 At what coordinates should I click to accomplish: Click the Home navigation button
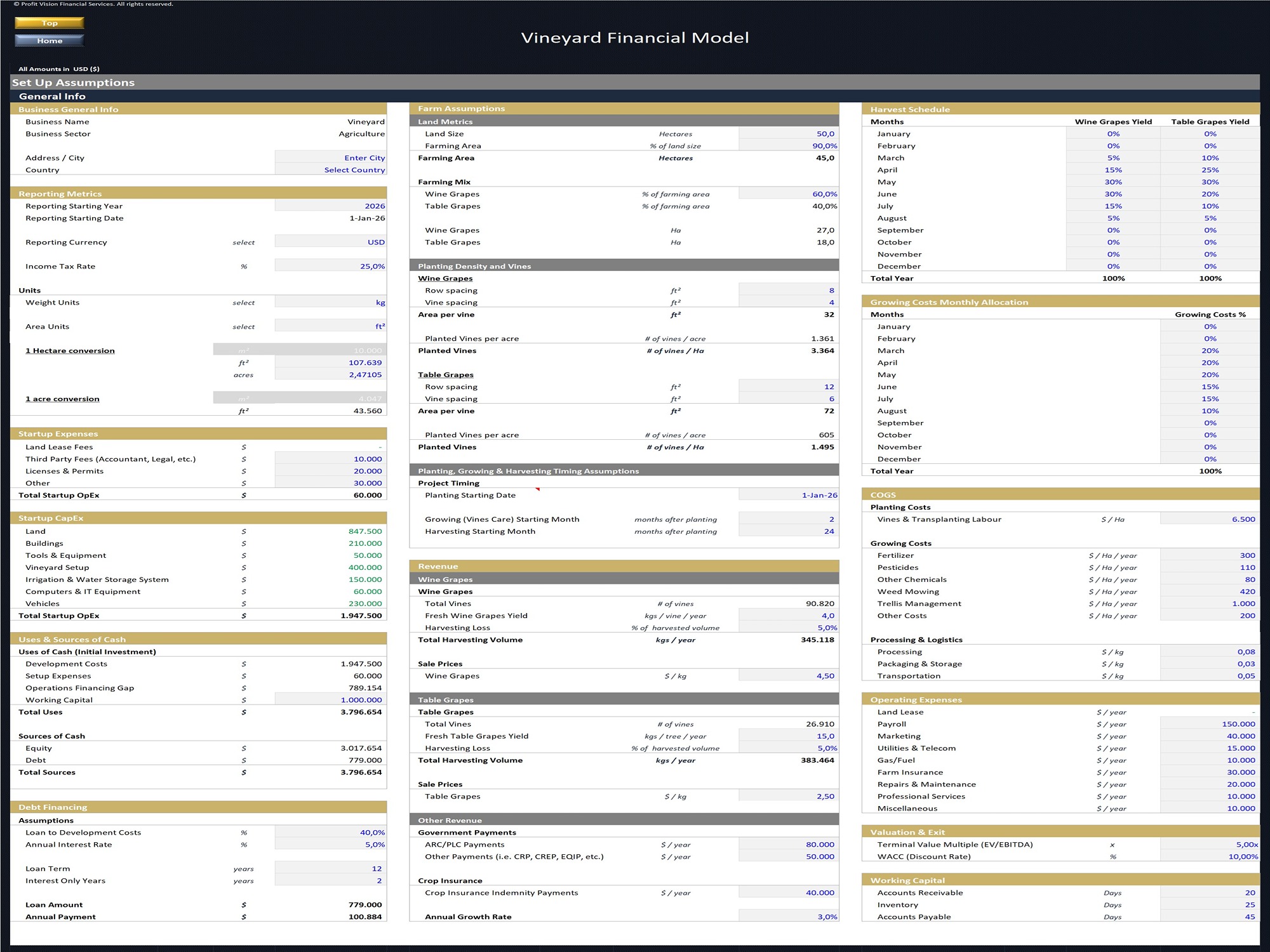pos(50,41)
